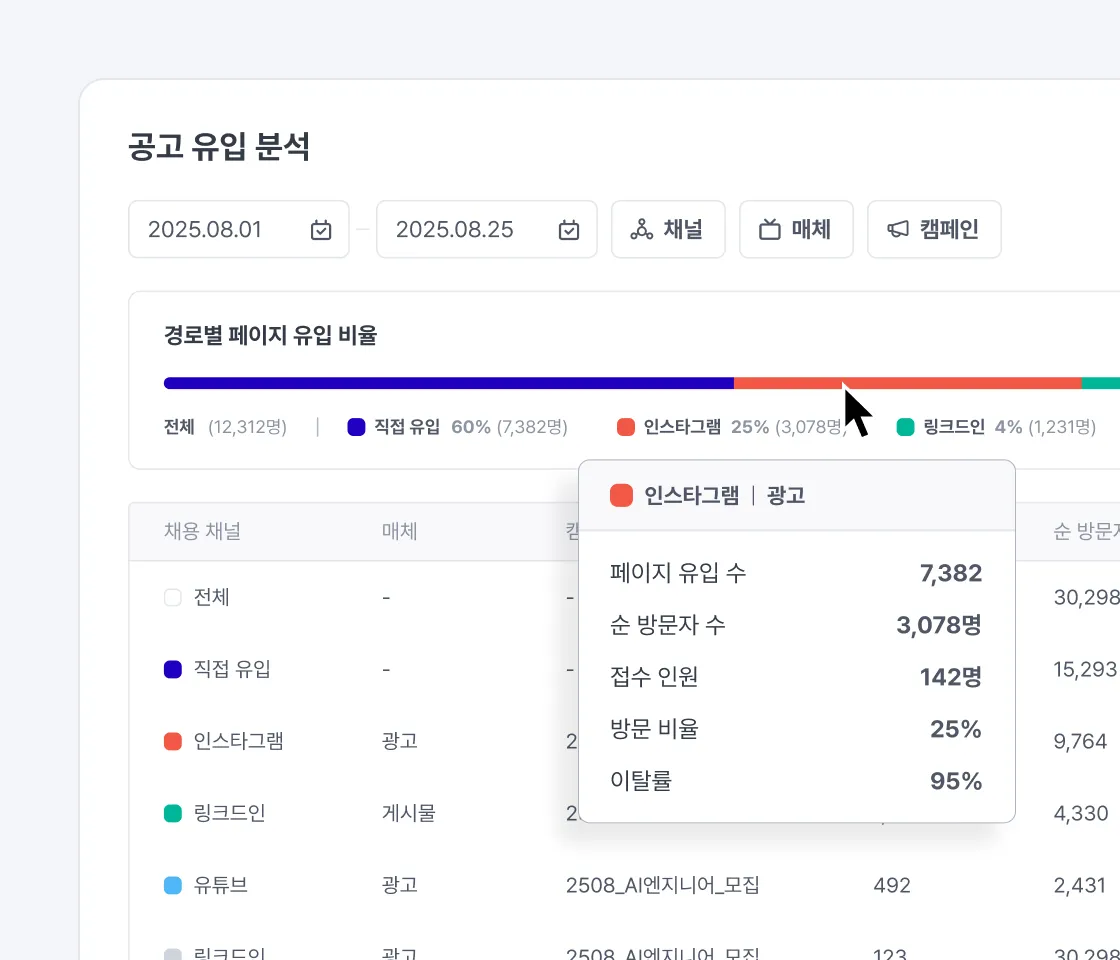This screenshot has width=1120, height=960.
Task: Click 경로별 페이지 유입 비율 chart title
Action: click(x=270, y=335)
